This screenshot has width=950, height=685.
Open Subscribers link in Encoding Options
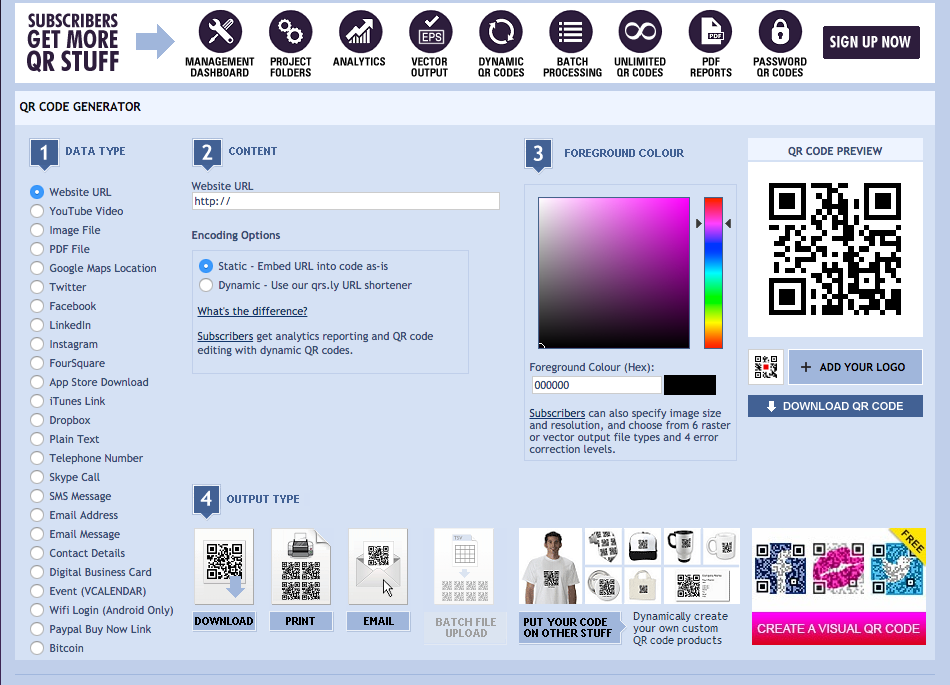click(225, 336)
